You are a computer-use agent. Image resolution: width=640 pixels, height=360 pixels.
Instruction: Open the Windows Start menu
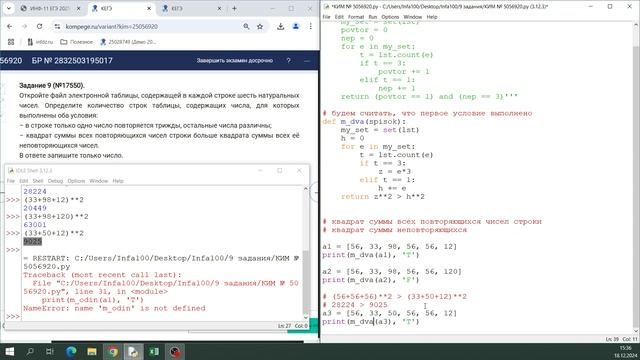9,351
